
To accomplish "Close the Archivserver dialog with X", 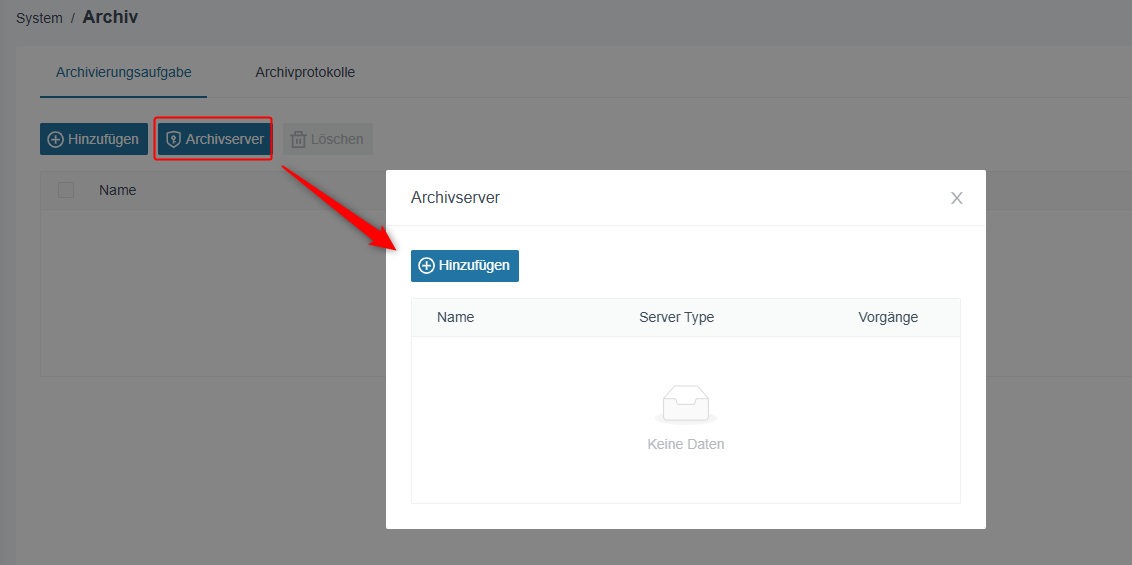I will 957,198.
